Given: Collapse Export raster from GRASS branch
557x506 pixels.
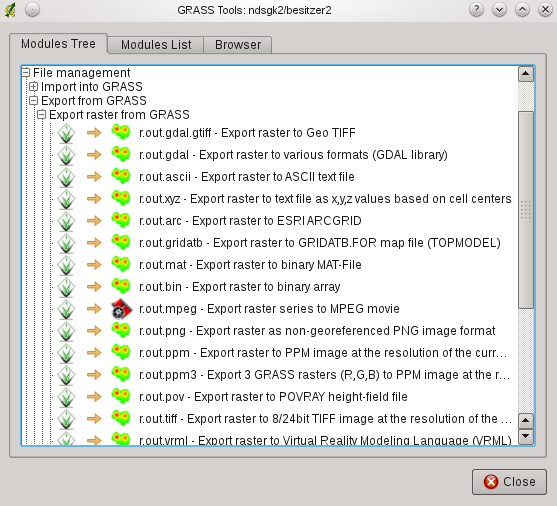Looking at the screenshot, I should click(42, 115).
